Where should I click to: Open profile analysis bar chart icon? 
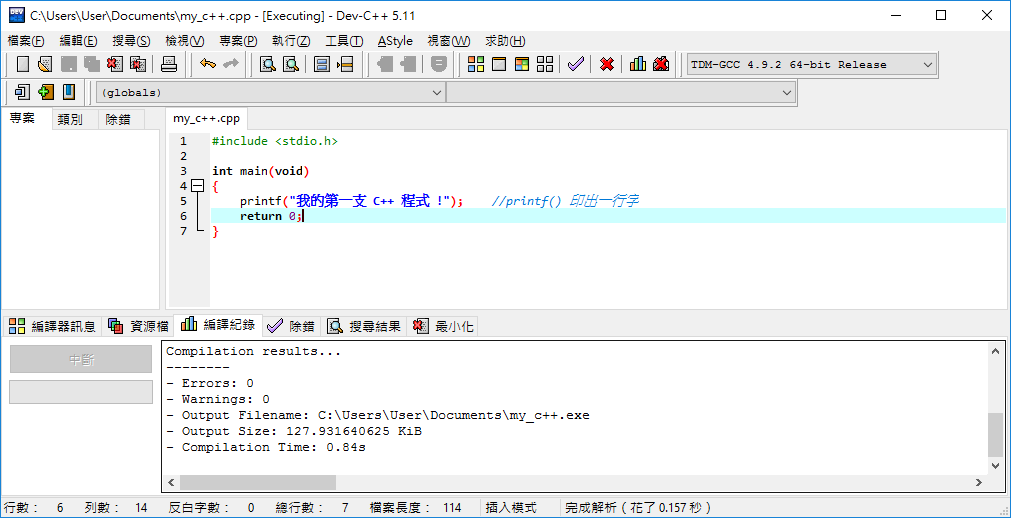pyautogui.click(x=638, y=65)
